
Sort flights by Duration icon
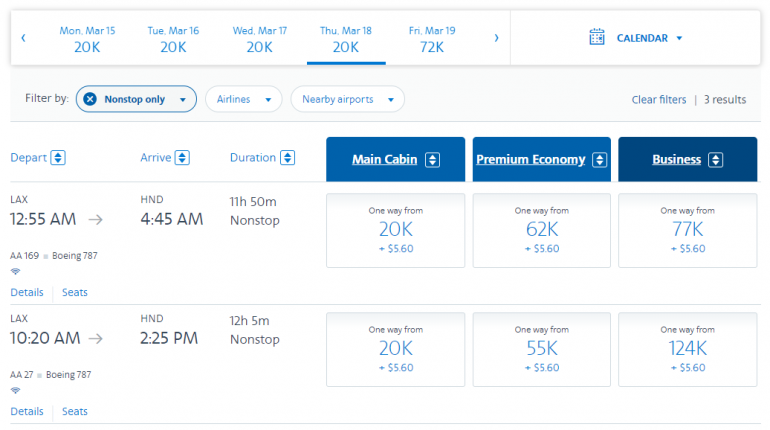287,158
